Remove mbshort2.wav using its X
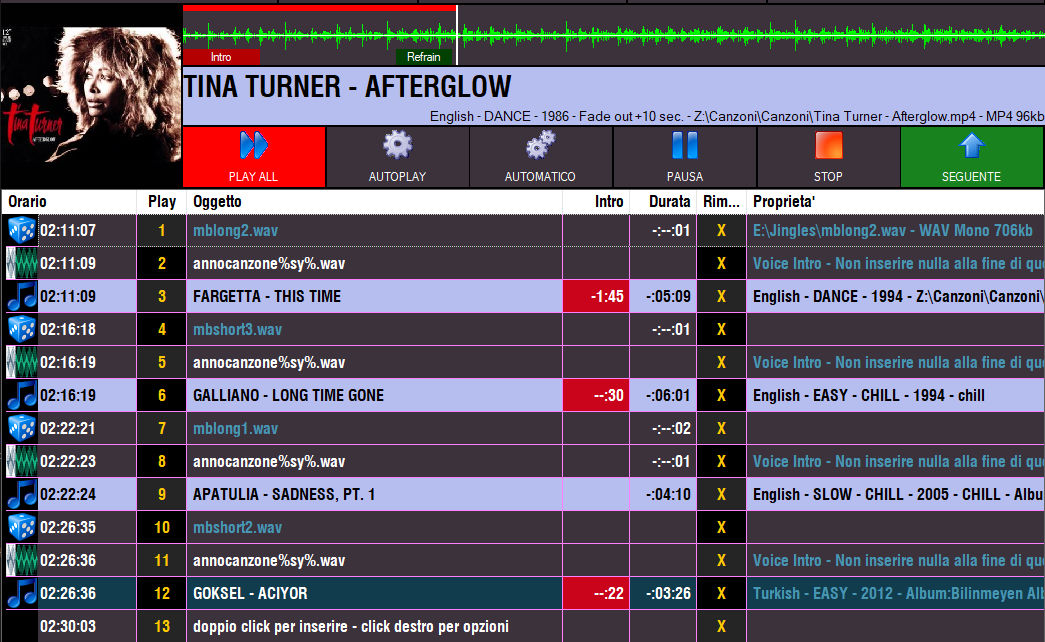This screenshot has height=642, width=1045. [721, 527]
